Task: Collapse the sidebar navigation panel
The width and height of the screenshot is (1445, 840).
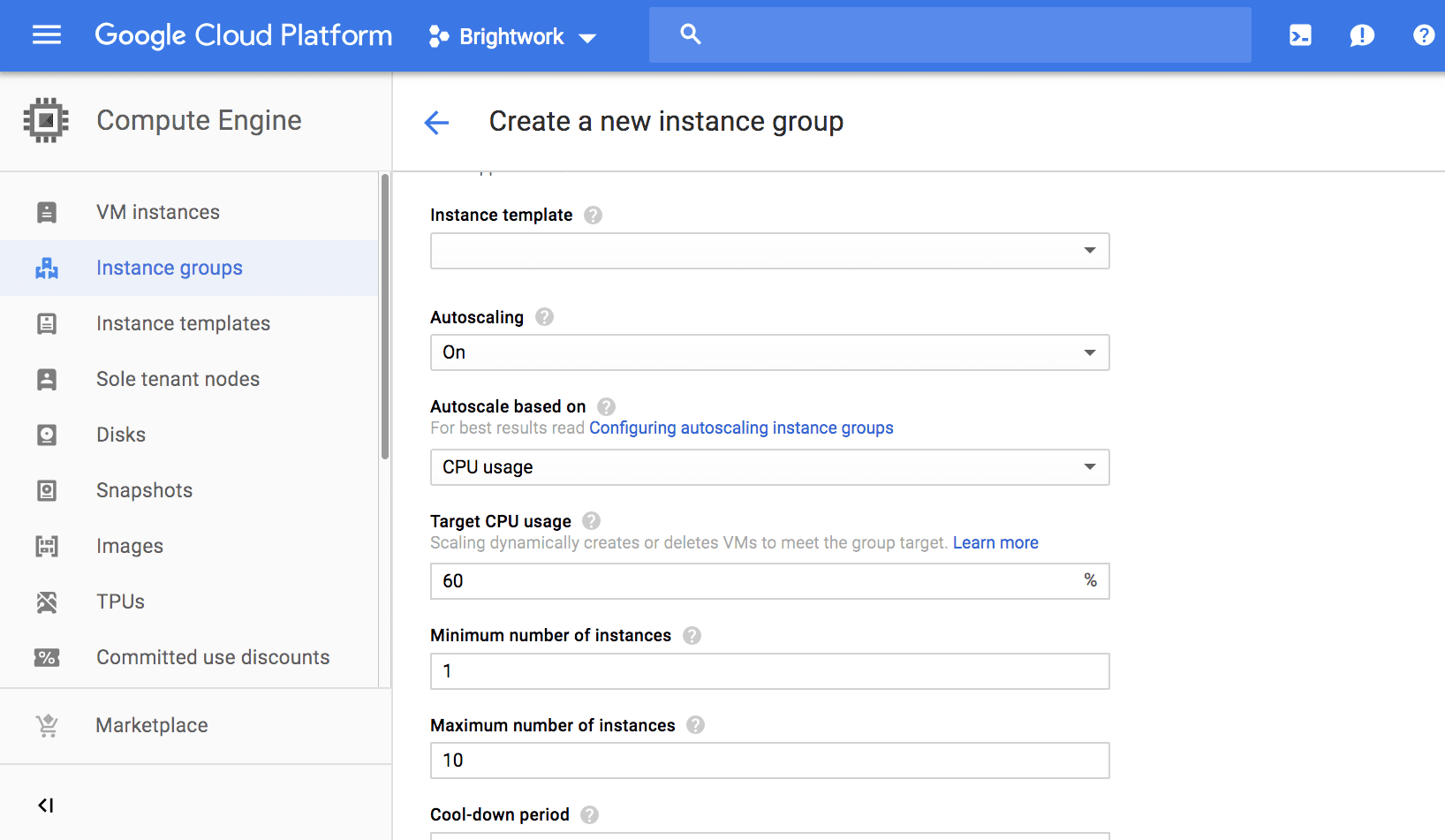Action: [x=46, y=805]
